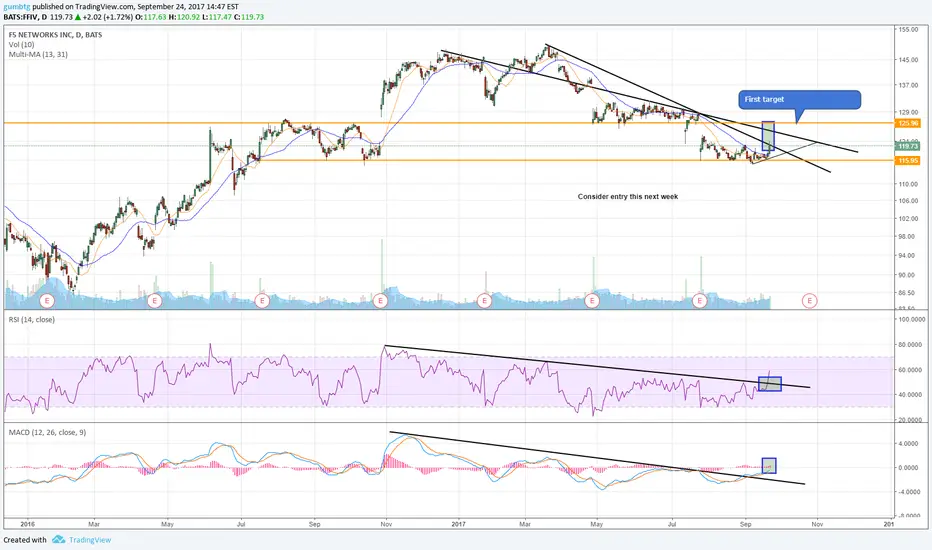Click the orange 125.96 price label
Image resolution: width=932 pixels, height=550 pixels.
pyautogui.click(x=908, y=123)
